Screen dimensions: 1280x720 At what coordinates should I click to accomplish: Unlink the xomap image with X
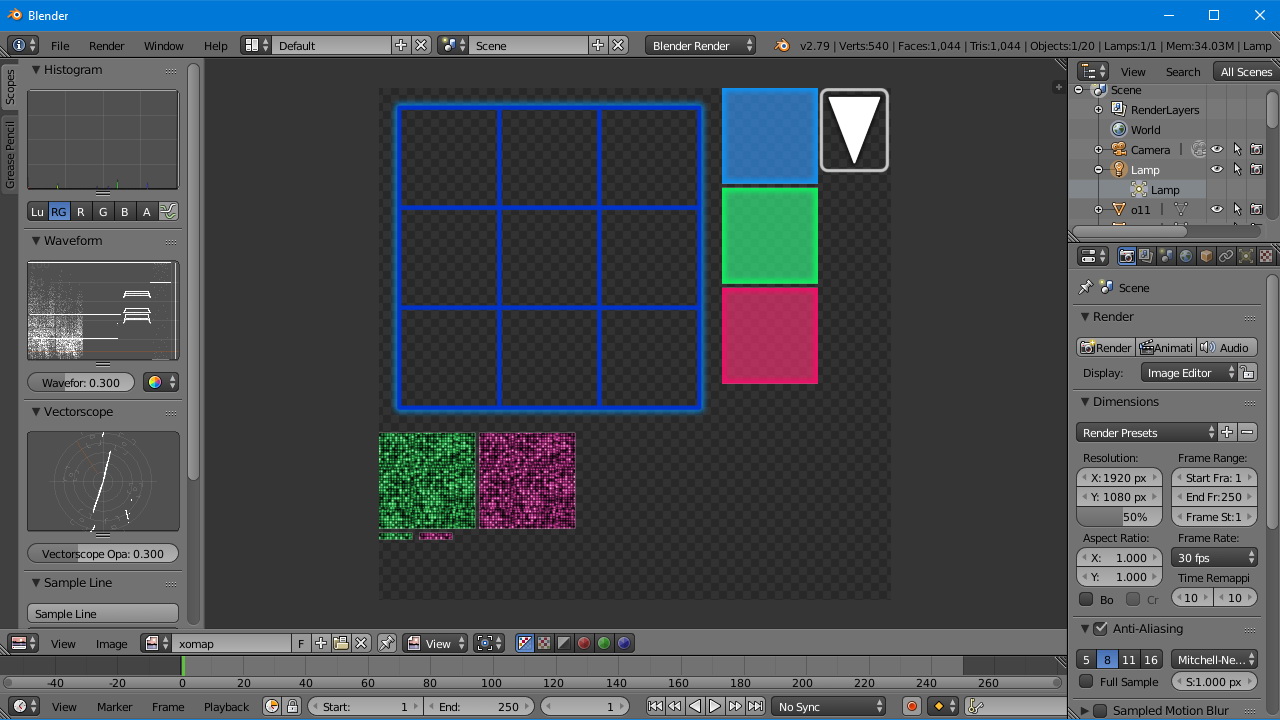click(x=361, y=643)
